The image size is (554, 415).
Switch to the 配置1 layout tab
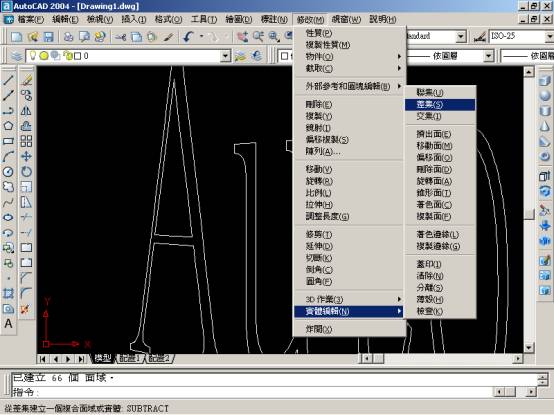pyautogui.click(x=130, y=358)
